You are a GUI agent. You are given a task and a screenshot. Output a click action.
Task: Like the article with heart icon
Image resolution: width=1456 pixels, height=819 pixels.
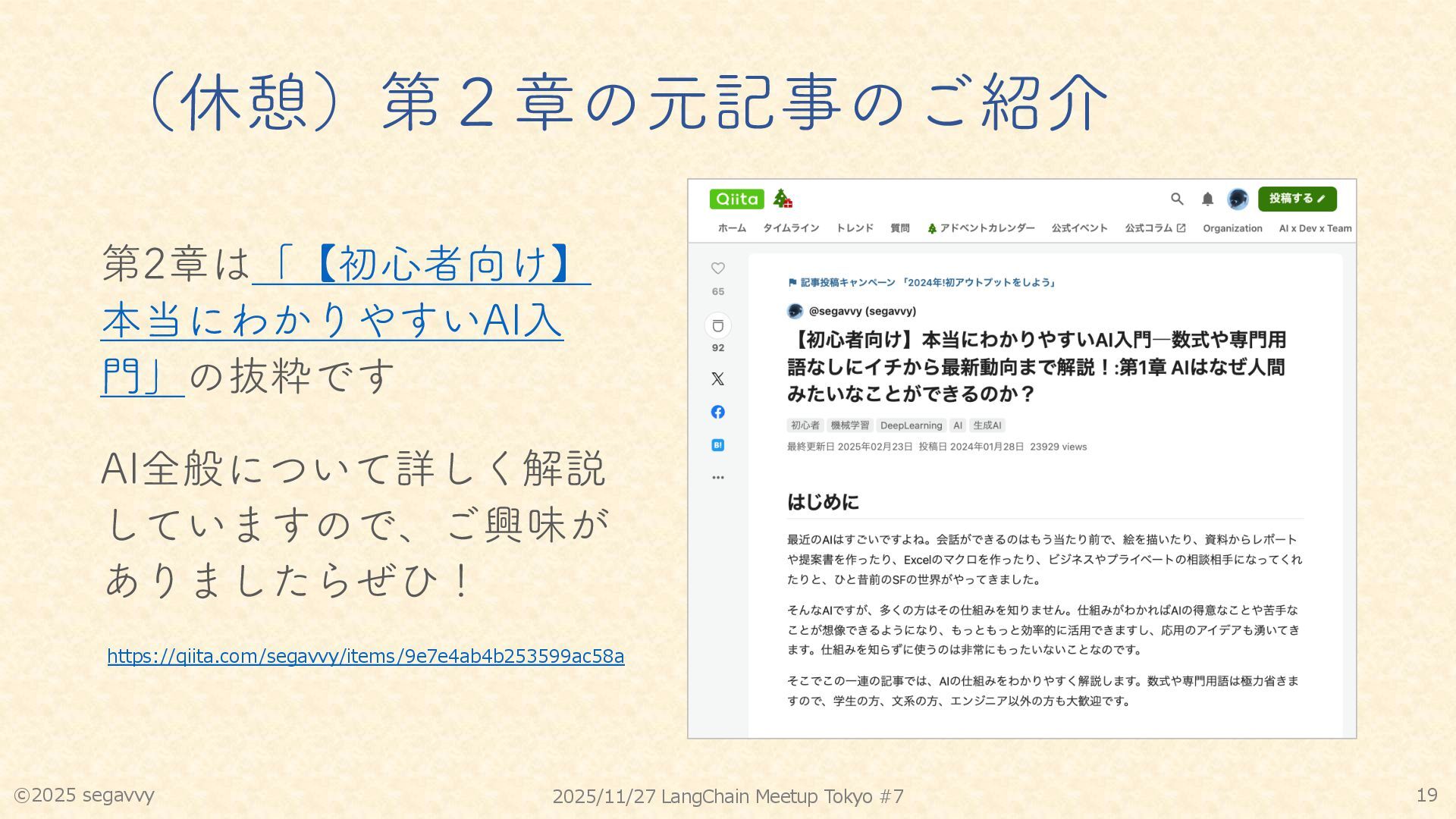pyautogui.click(x=717, y=268)
